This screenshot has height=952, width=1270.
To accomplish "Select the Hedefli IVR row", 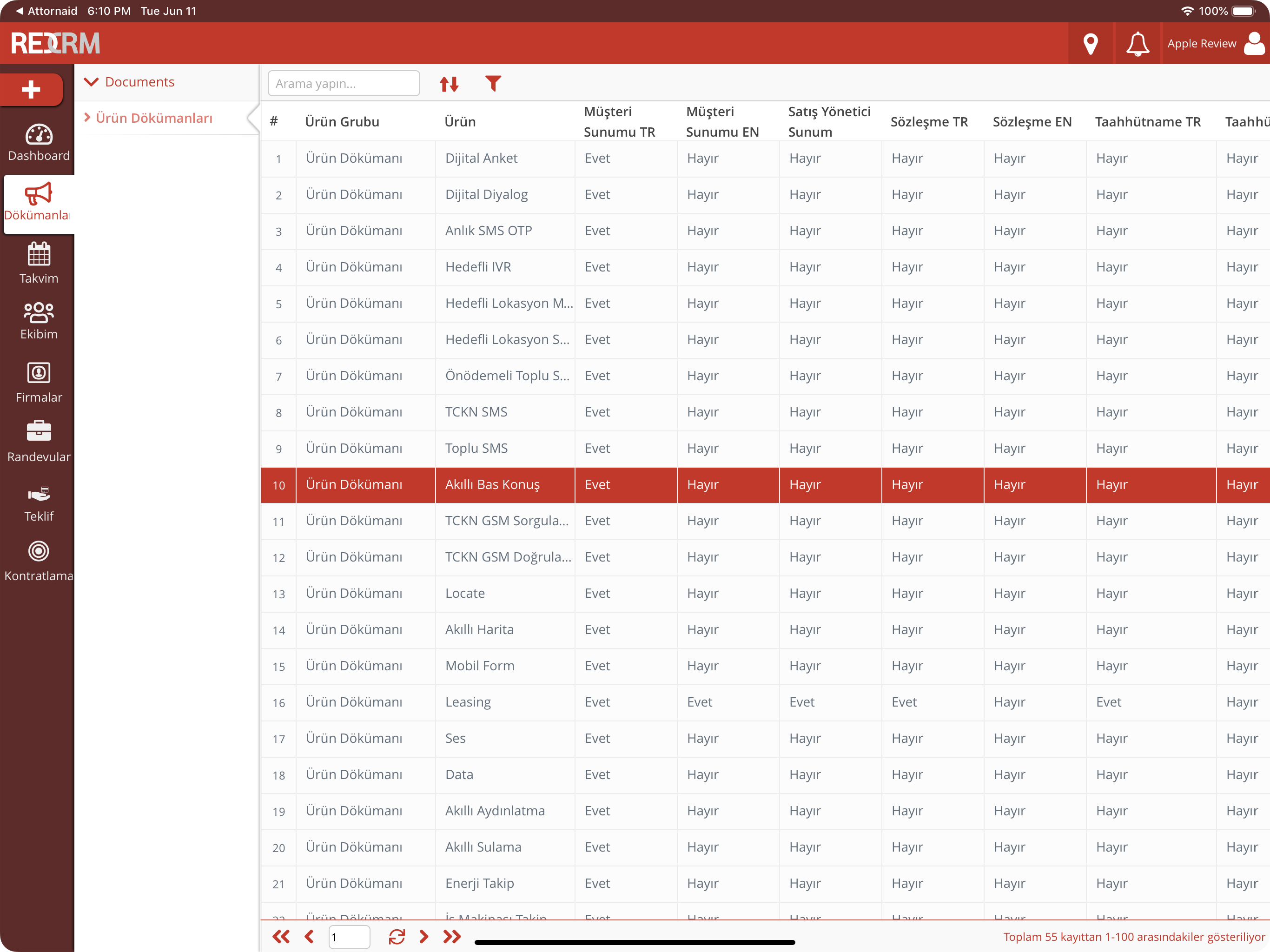I will (765, 267).
